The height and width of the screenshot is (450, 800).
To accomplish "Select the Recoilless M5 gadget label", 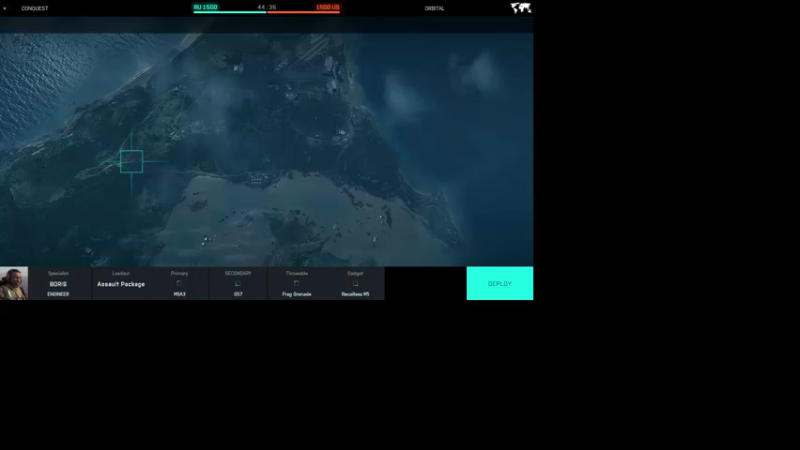I will pyautogui.click(x=355, y=294).
